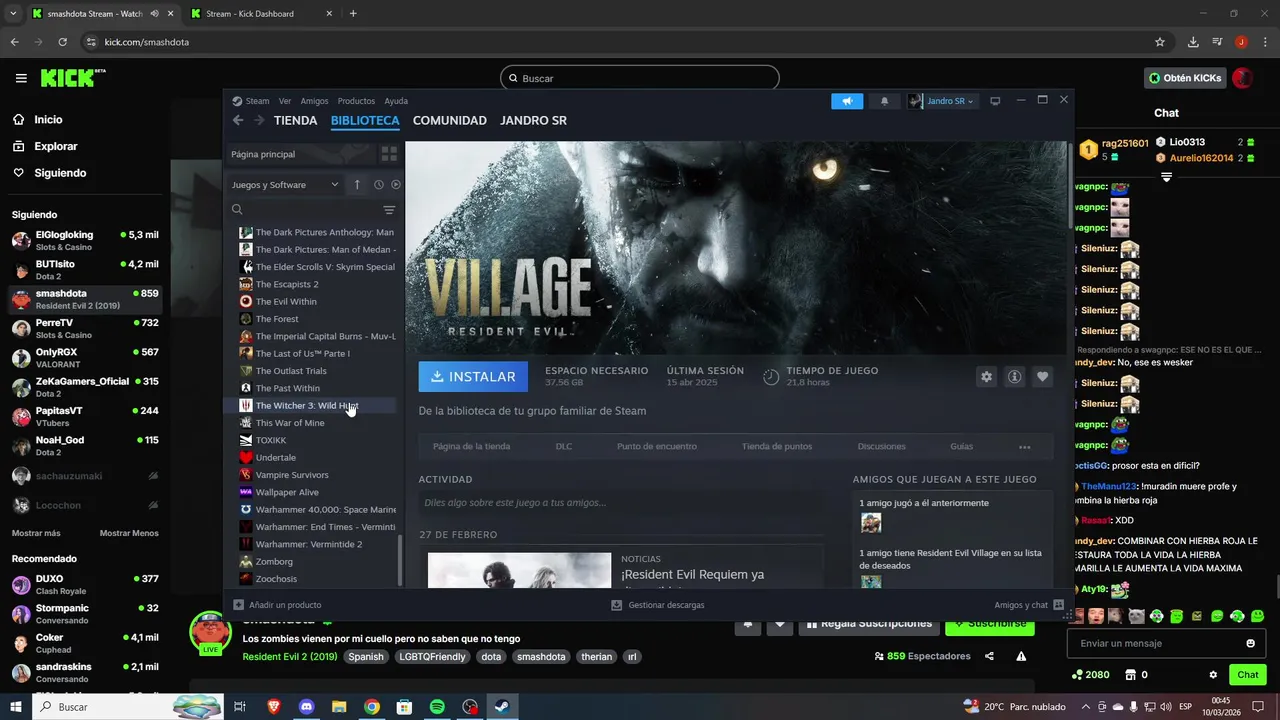
Task: Open game info icon for Village
Action: tap(1015, 377)
